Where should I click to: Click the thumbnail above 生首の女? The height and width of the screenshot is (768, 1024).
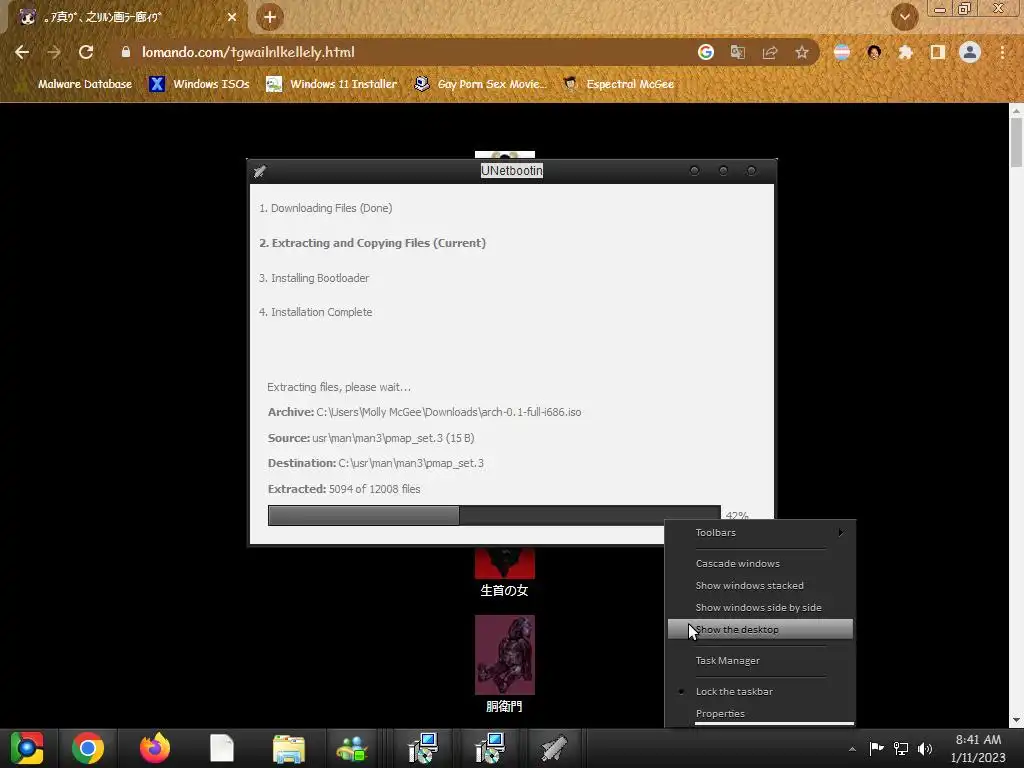coord(505,563)
